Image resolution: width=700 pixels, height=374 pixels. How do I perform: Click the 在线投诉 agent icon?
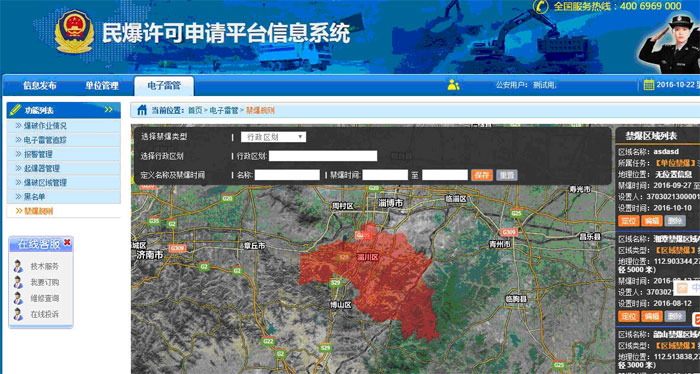(x=18, y=314)
